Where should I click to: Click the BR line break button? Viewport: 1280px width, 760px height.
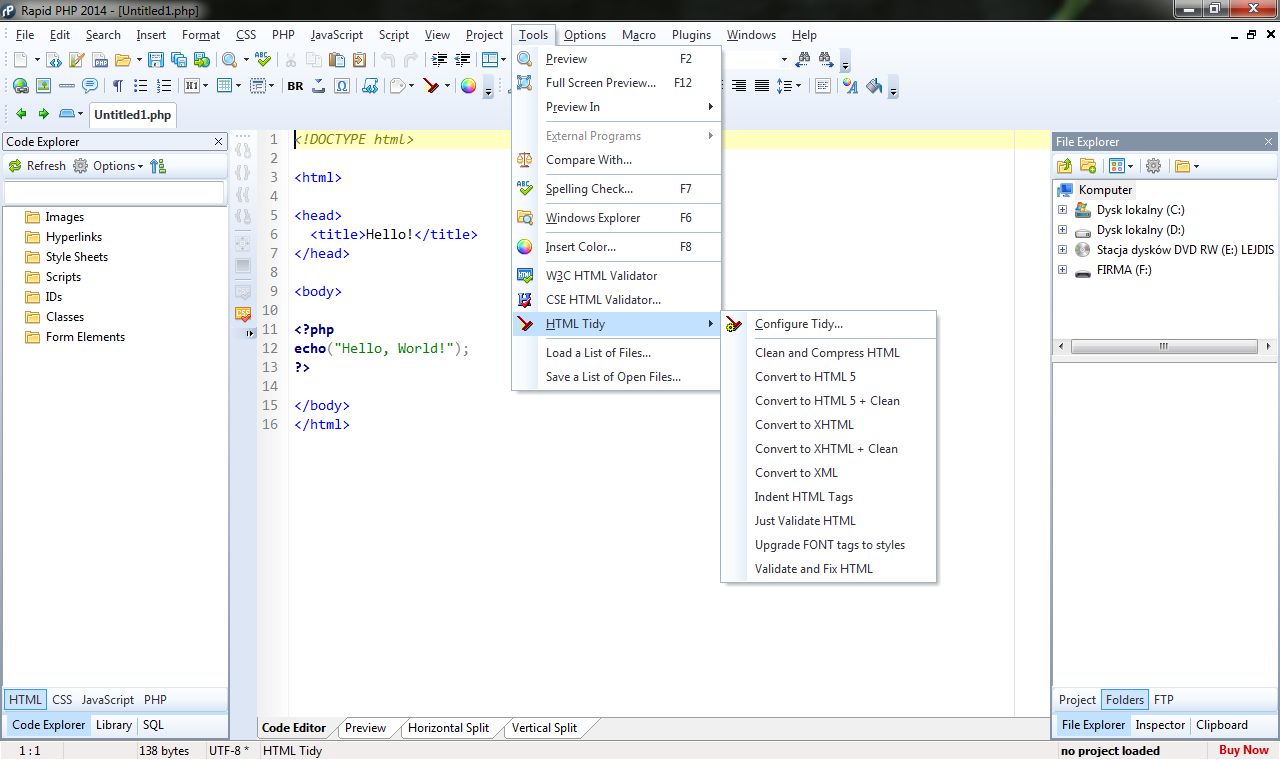[295, 86]
